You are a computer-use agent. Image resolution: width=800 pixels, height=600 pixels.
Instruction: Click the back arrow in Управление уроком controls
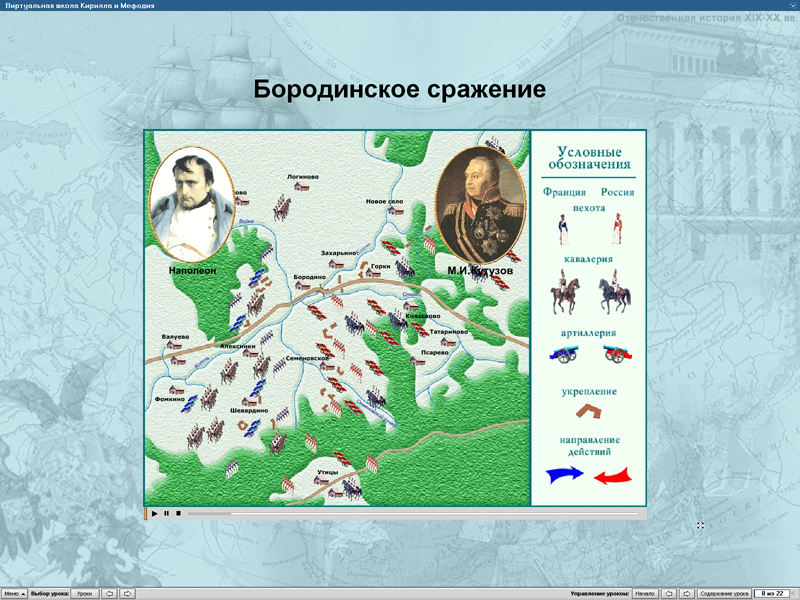pyautogui.click(x=668, y=592)
